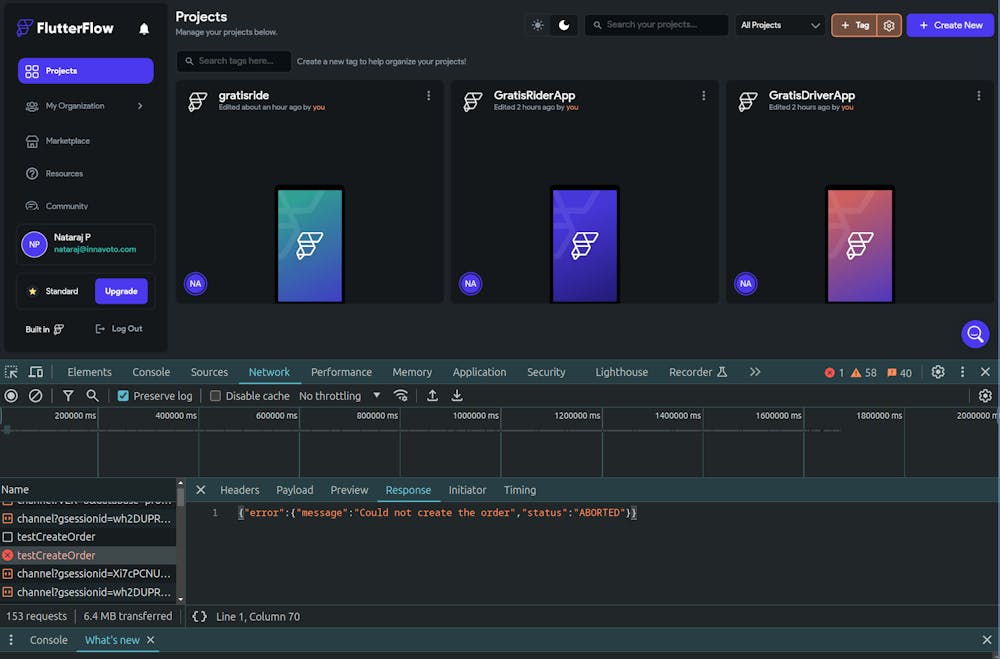Click the network timeline overview
The width and height of the screenshot is (1000, 659).
tap(500, 445)
